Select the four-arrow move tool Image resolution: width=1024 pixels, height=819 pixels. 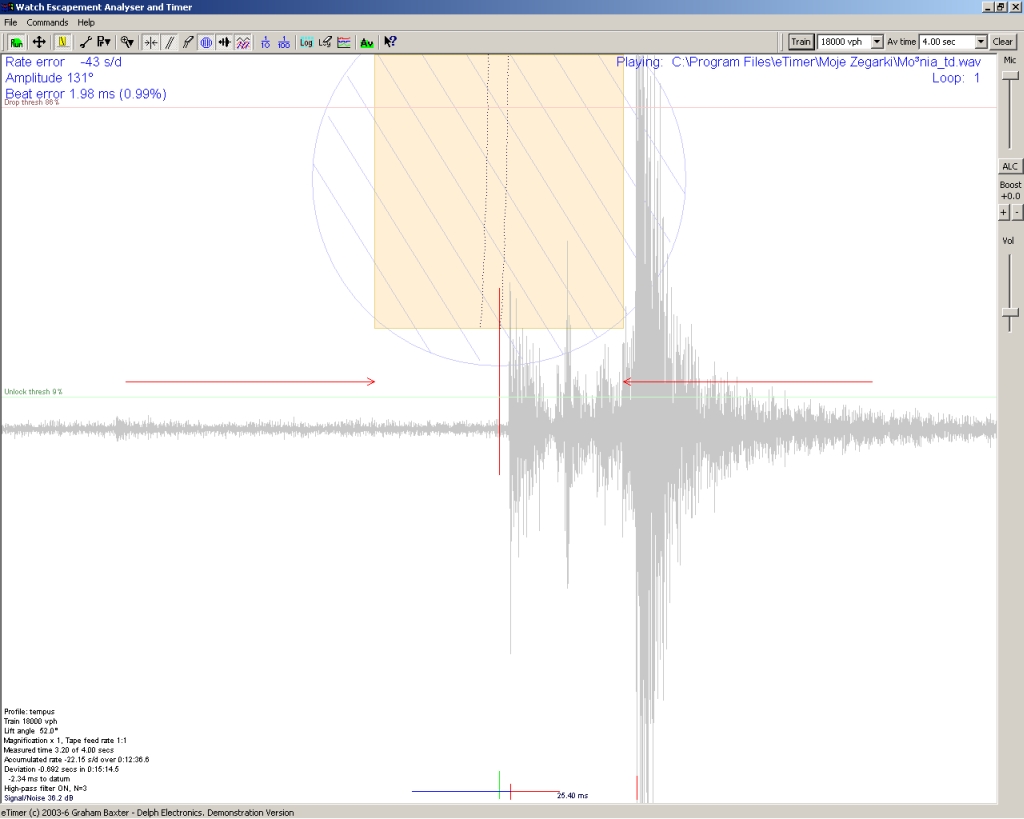[x=39, y=42]
